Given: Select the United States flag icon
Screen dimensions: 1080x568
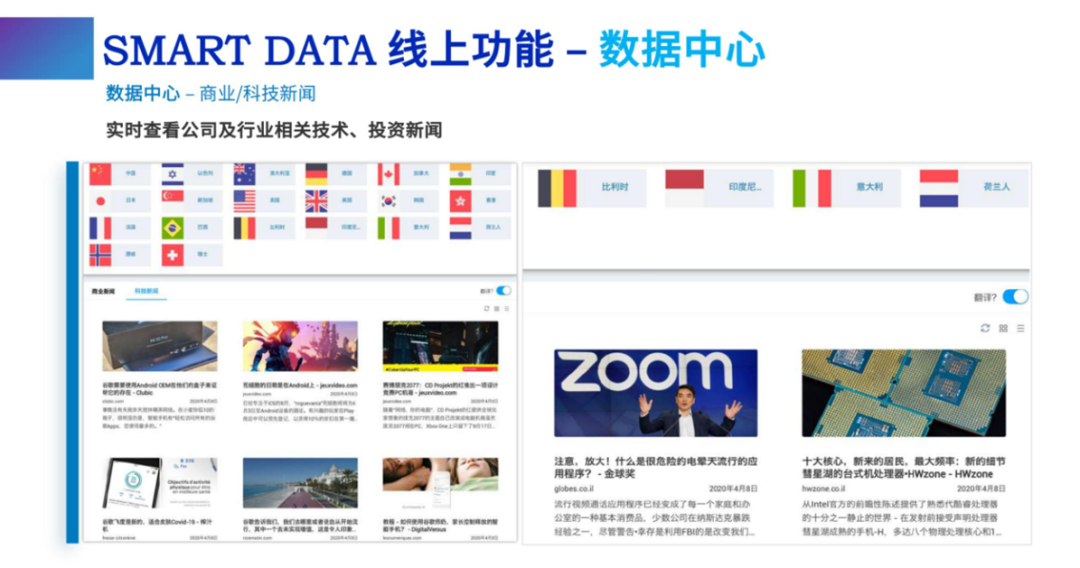Looking at the screenshot, I should coord(244,201).
